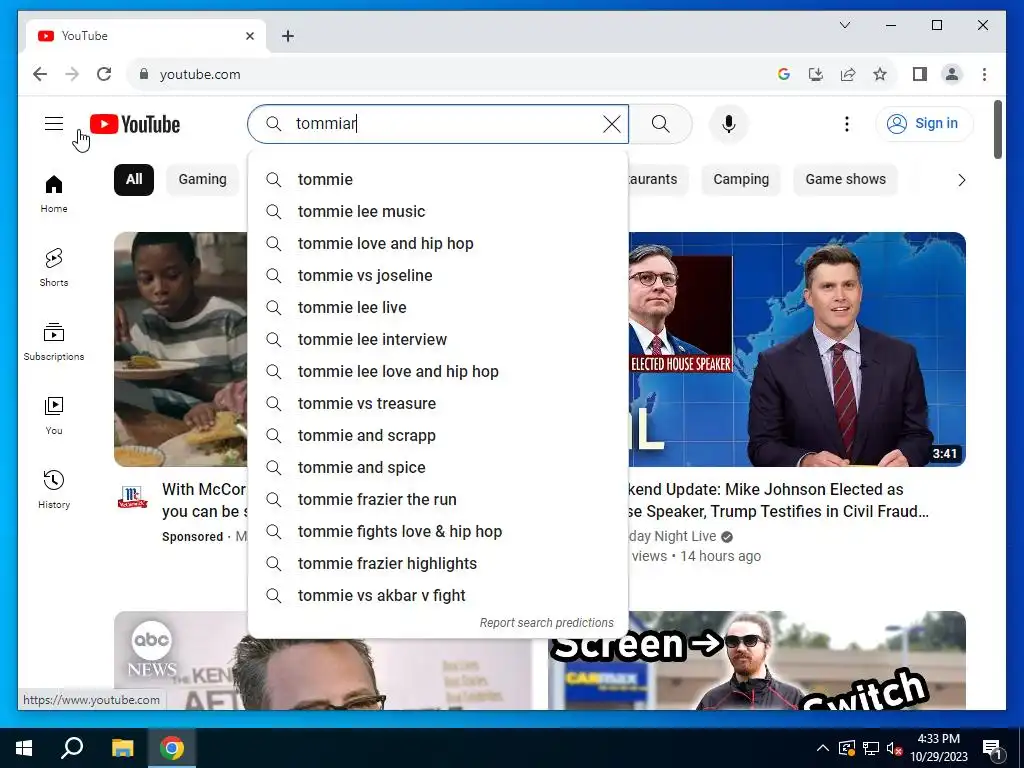Open the You section in sidebar

coord(54,416)
